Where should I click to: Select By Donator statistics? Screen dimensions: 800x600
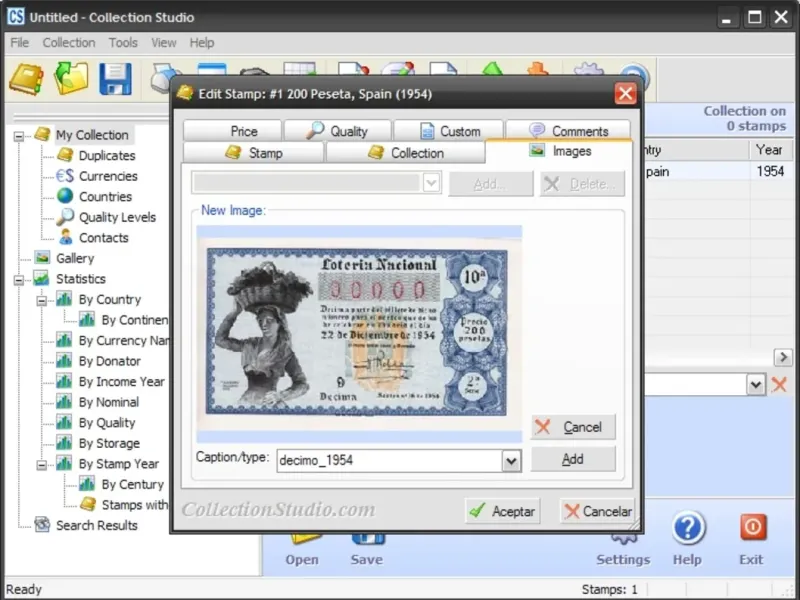[109, 361]
